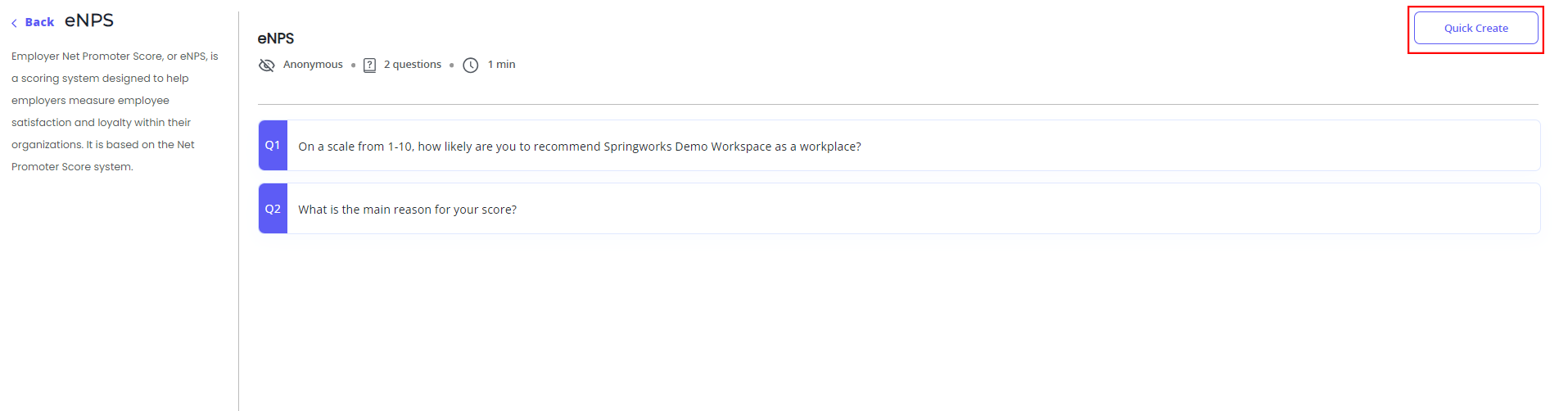Select the Q2 badge
The height and width of the screenshot is (411, 1568).
[273, 209]
